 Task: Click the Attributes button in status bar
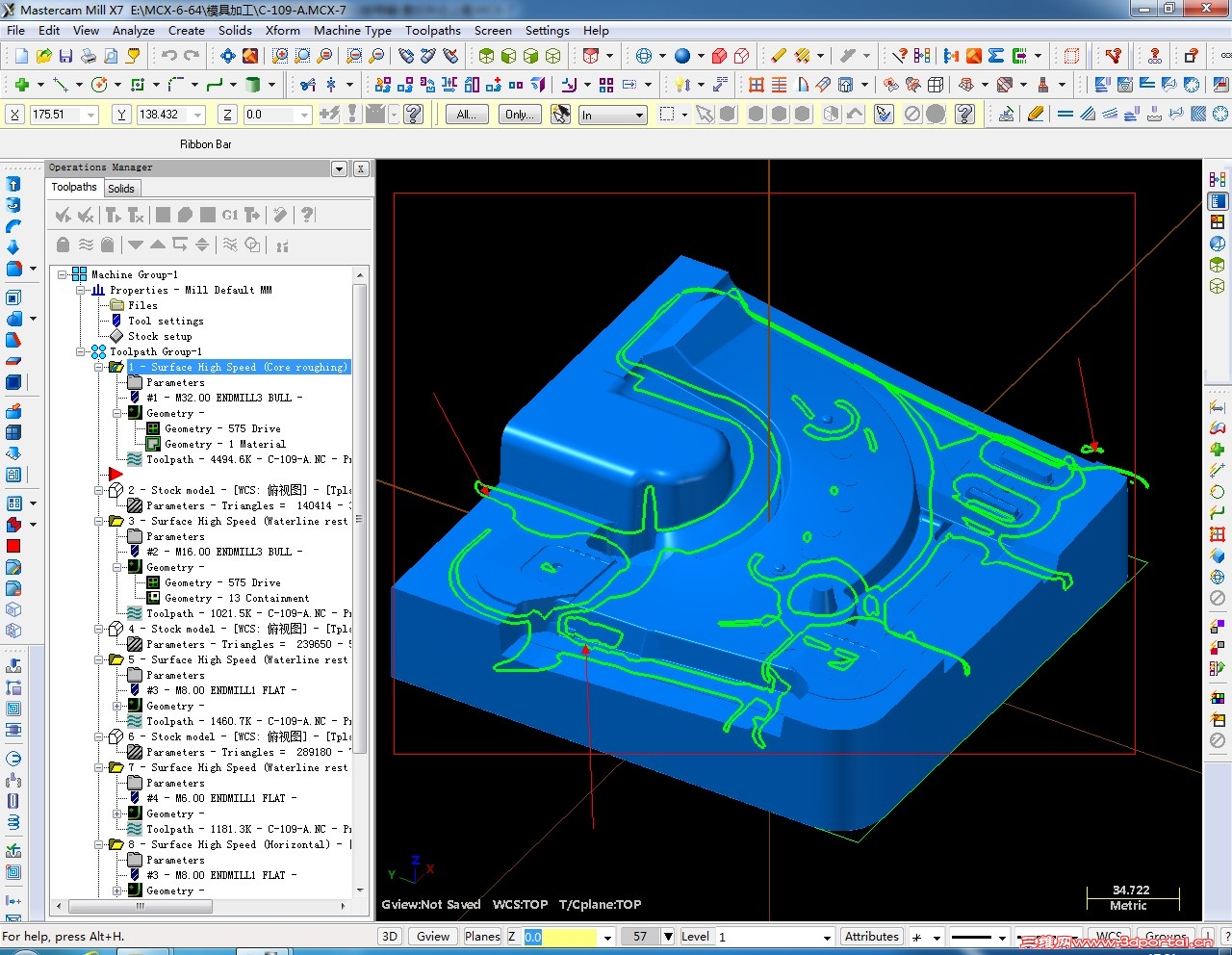pos(871,936)
